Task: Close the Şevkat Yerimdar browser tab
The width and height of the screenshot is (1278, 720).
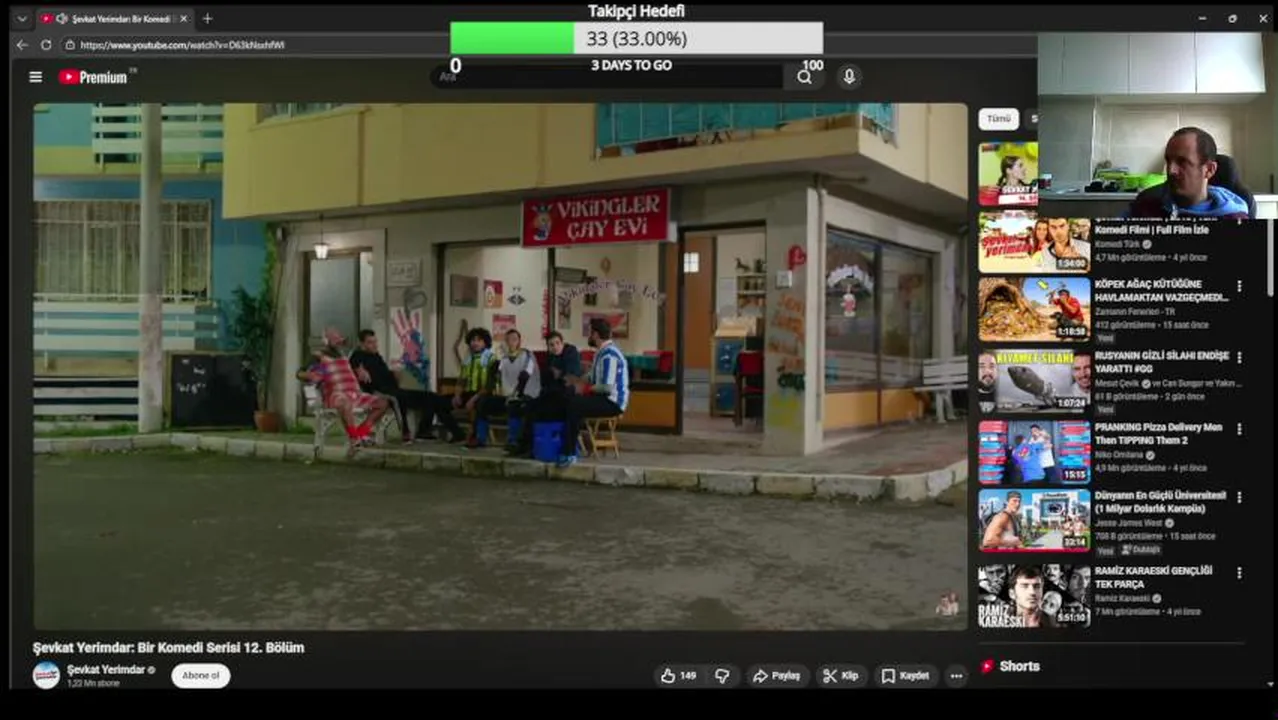Action: (184, 19)
